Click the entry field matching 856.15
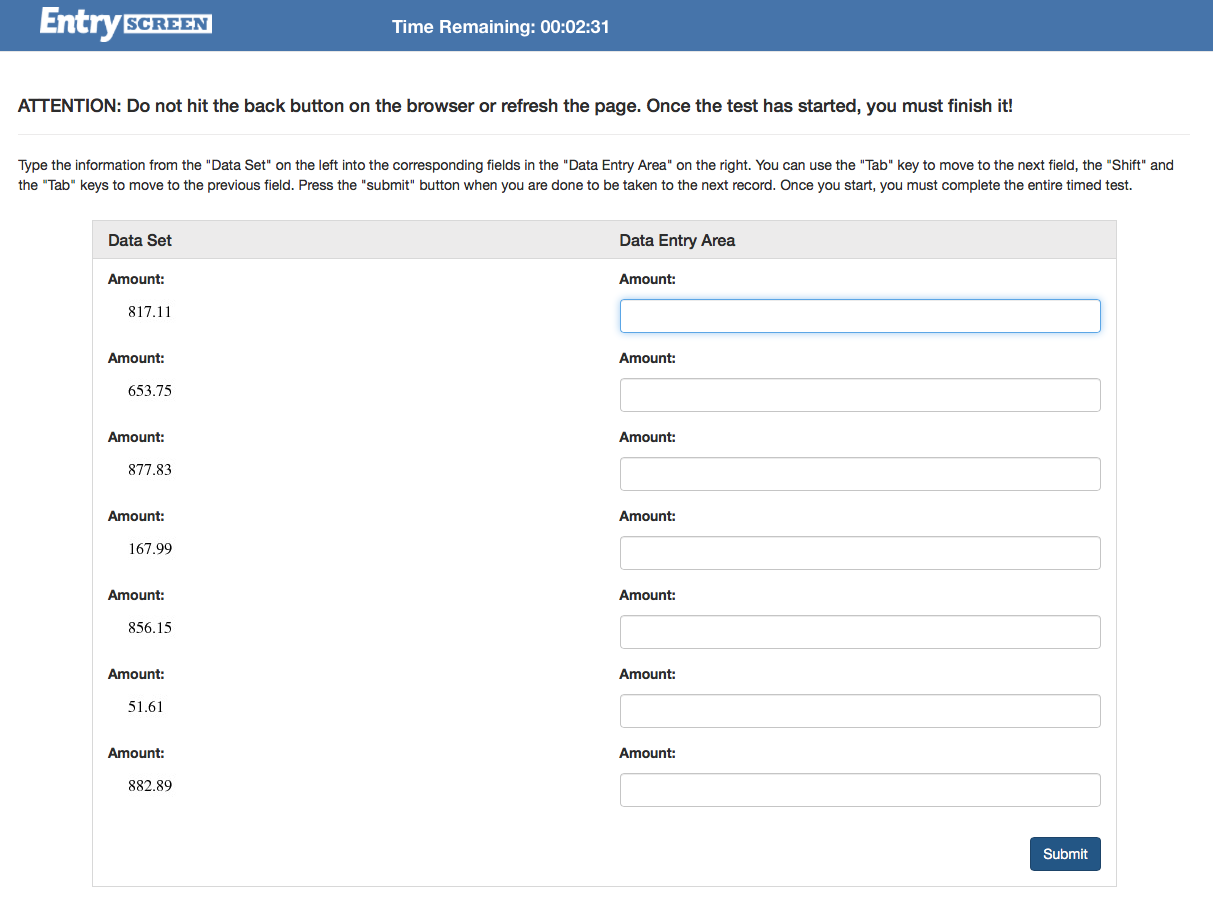1213x916 pixels. 860,631
